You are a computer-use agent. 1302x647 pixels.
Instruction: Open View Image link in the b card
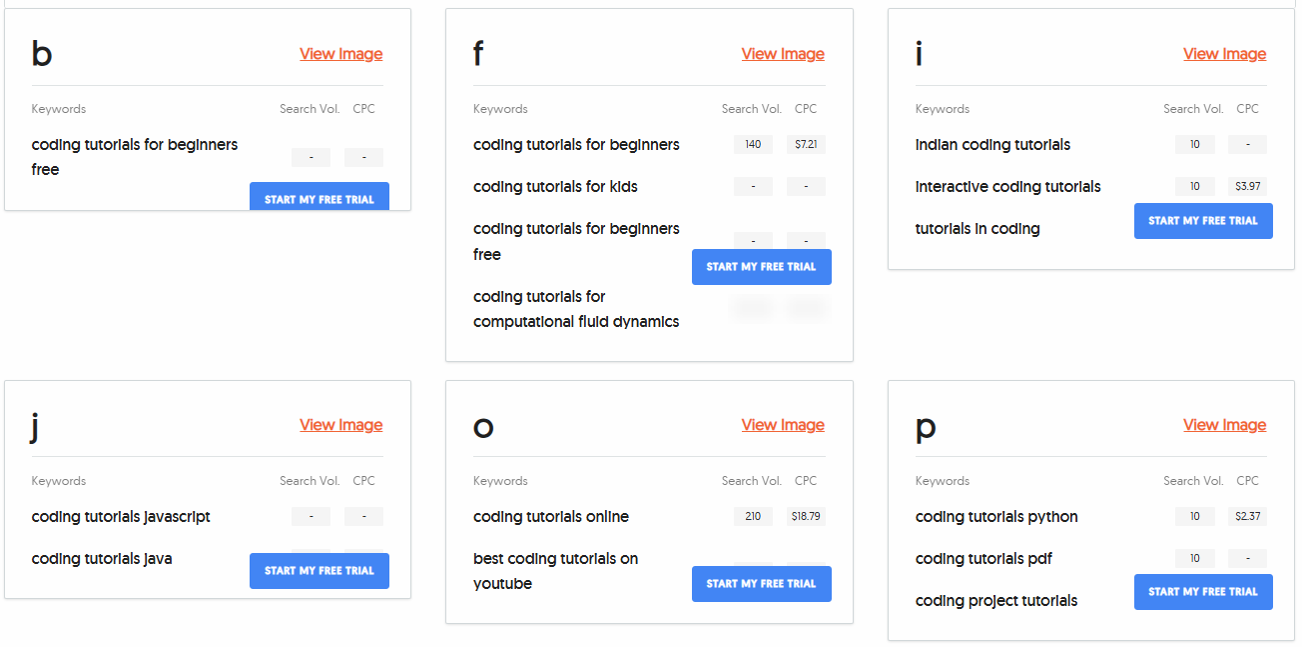coord(341,54)
